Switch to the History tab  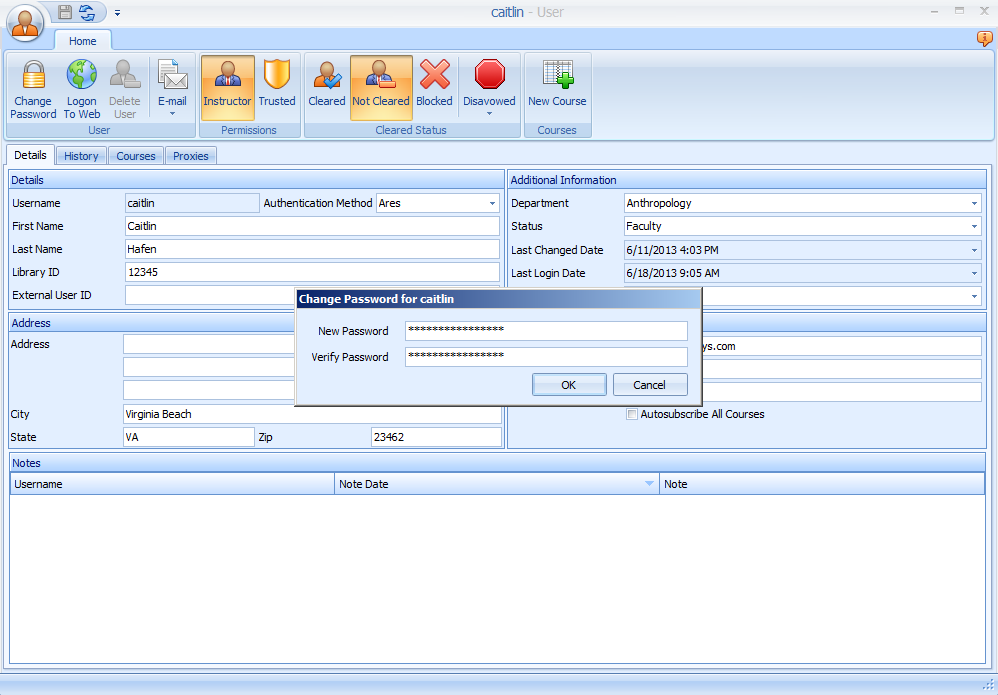(x=81, y=156)
